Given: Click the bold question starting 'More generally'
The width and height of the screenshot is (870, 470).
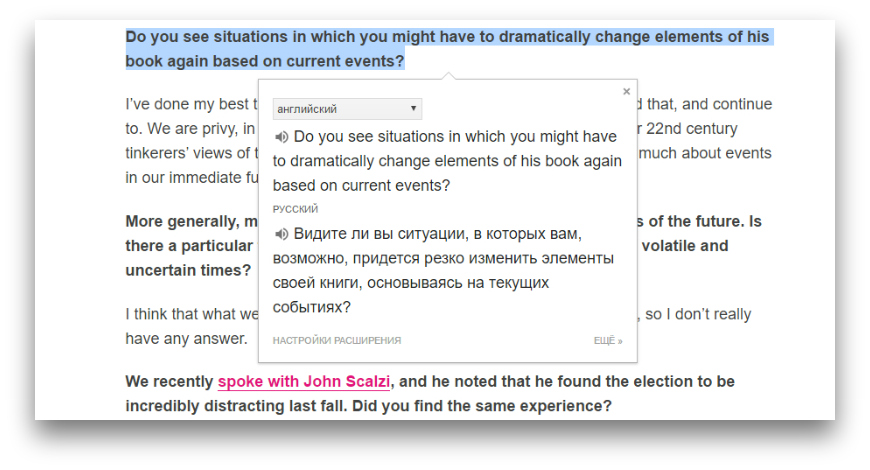Looking at the screenshot, I should click(x=190, y=221).
